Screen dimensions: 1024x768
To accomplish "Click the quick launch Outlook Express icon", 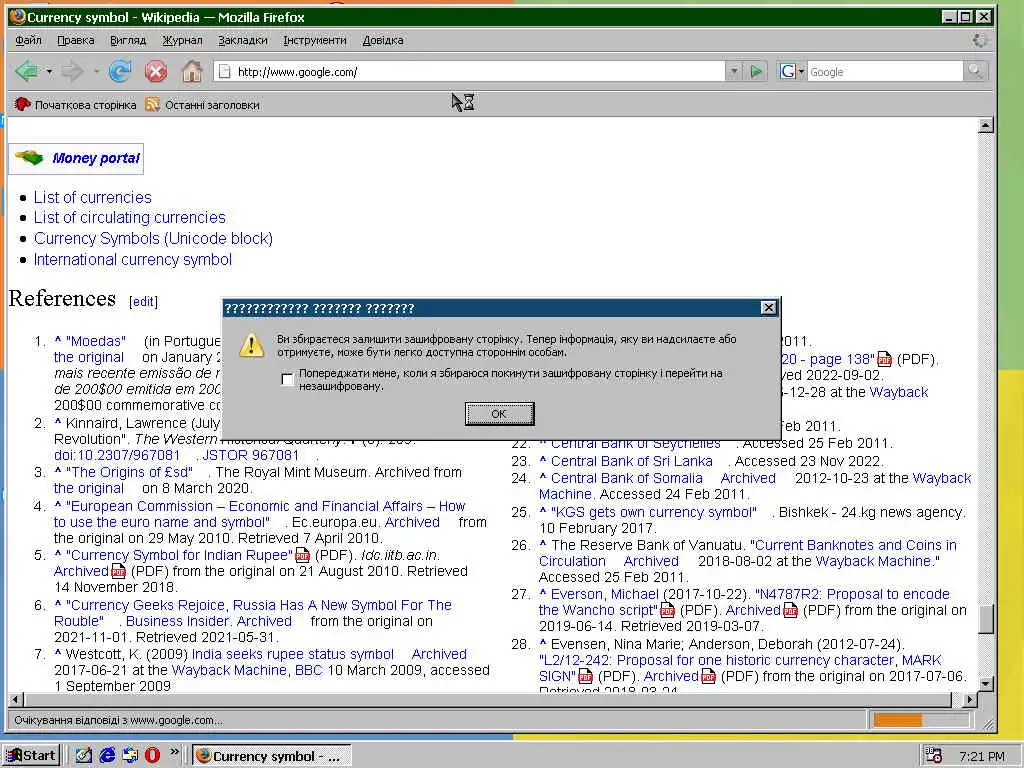I will pyautogui.click(x=130, y=756).
